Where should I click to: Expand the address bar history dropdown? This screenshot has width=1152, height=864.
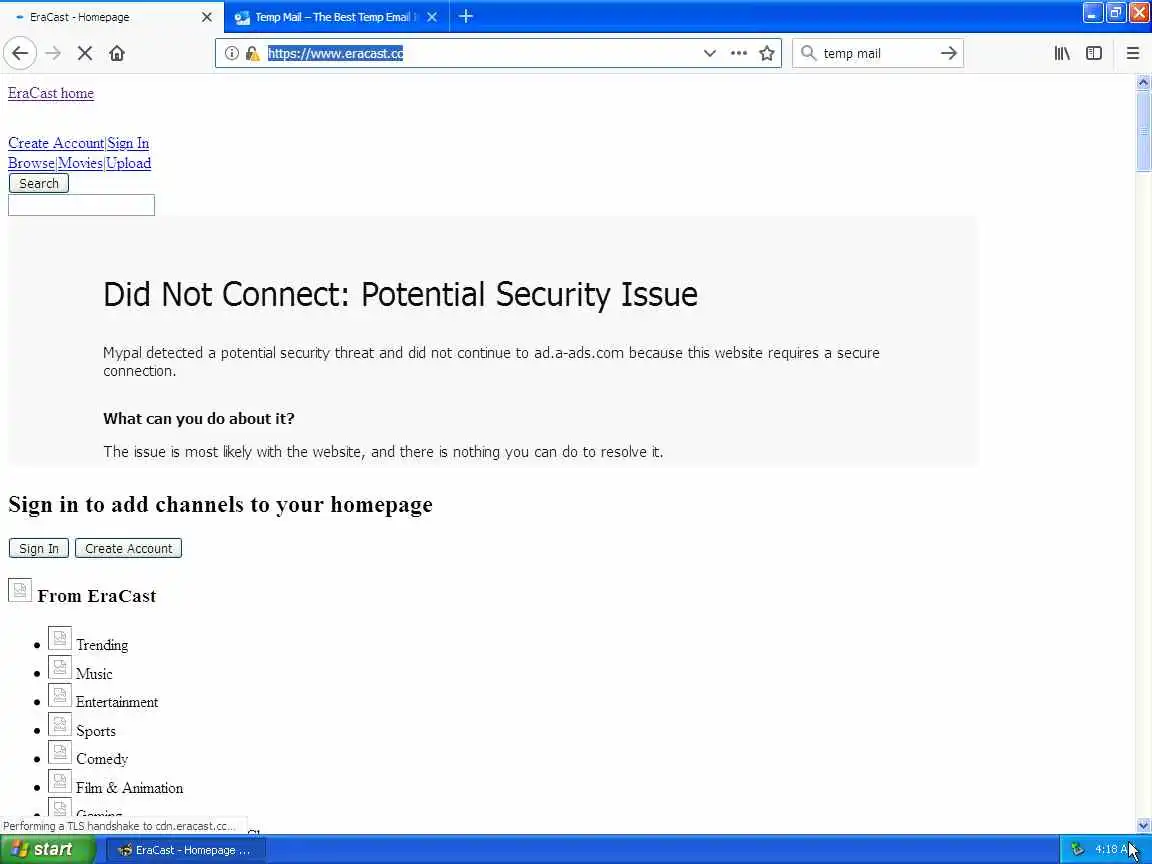point(709,53)
